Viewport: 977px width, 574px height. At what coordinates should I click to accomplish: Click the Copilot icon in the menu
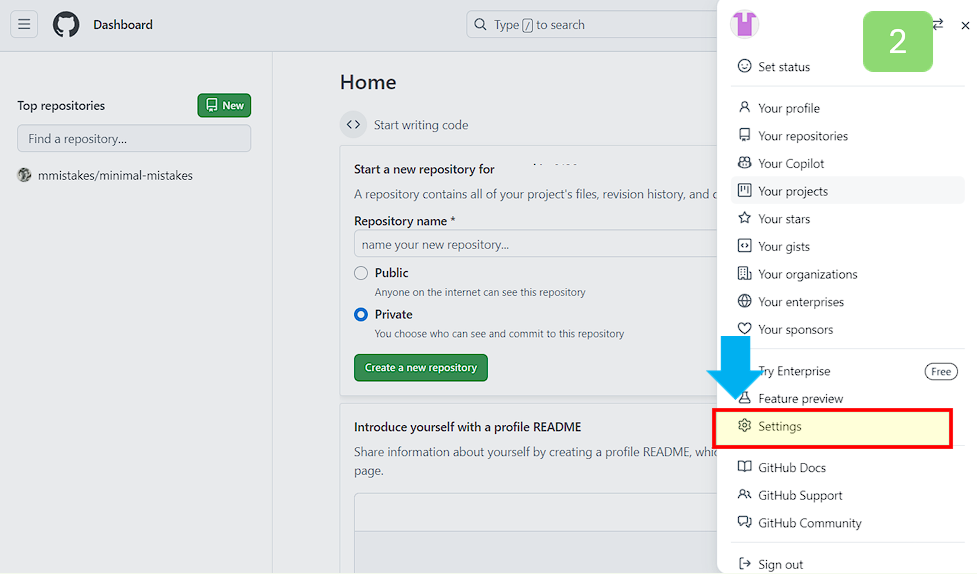[745, 163]
